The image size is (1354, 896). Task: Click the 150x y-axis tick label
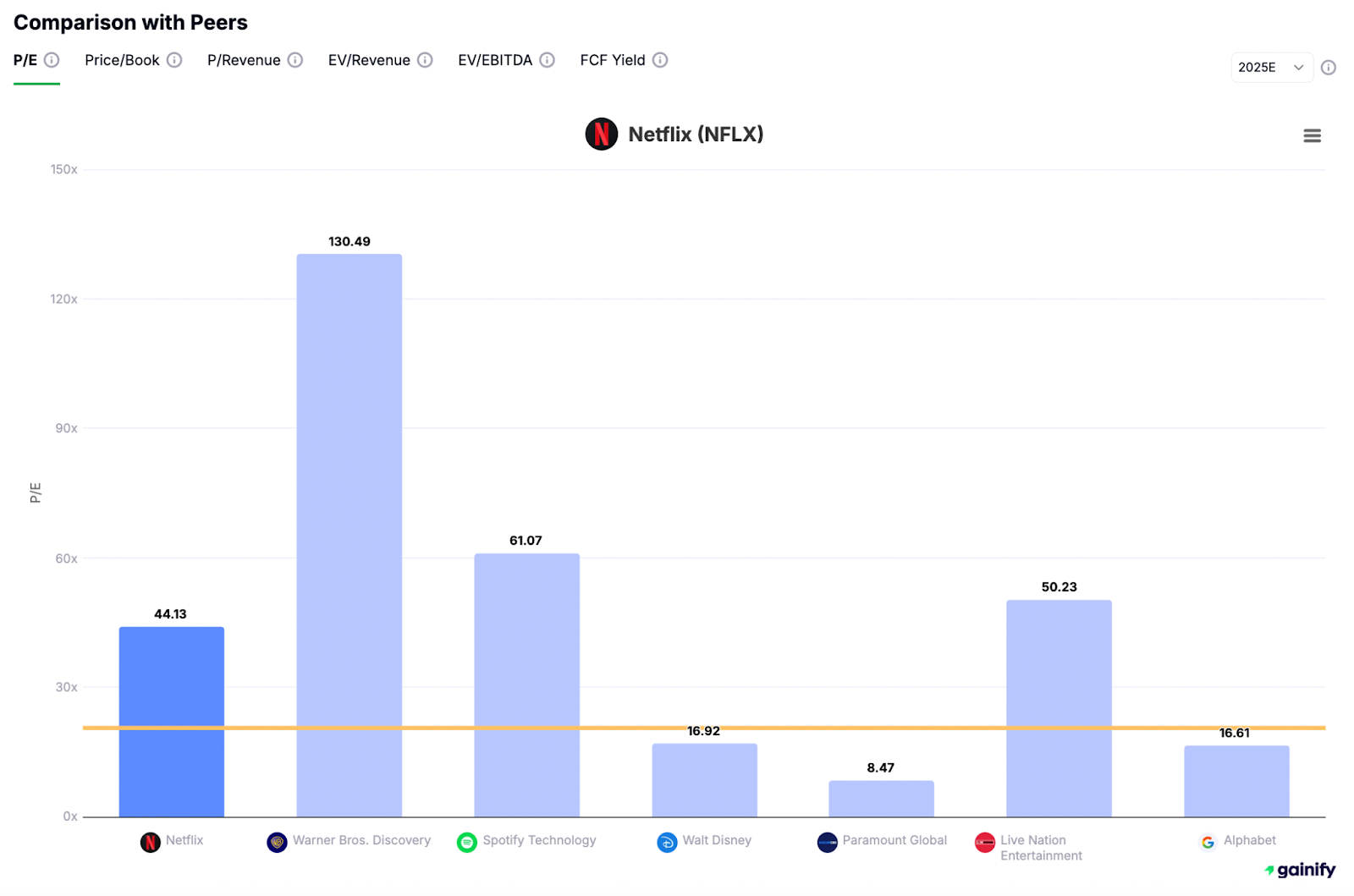coord(63,169)
